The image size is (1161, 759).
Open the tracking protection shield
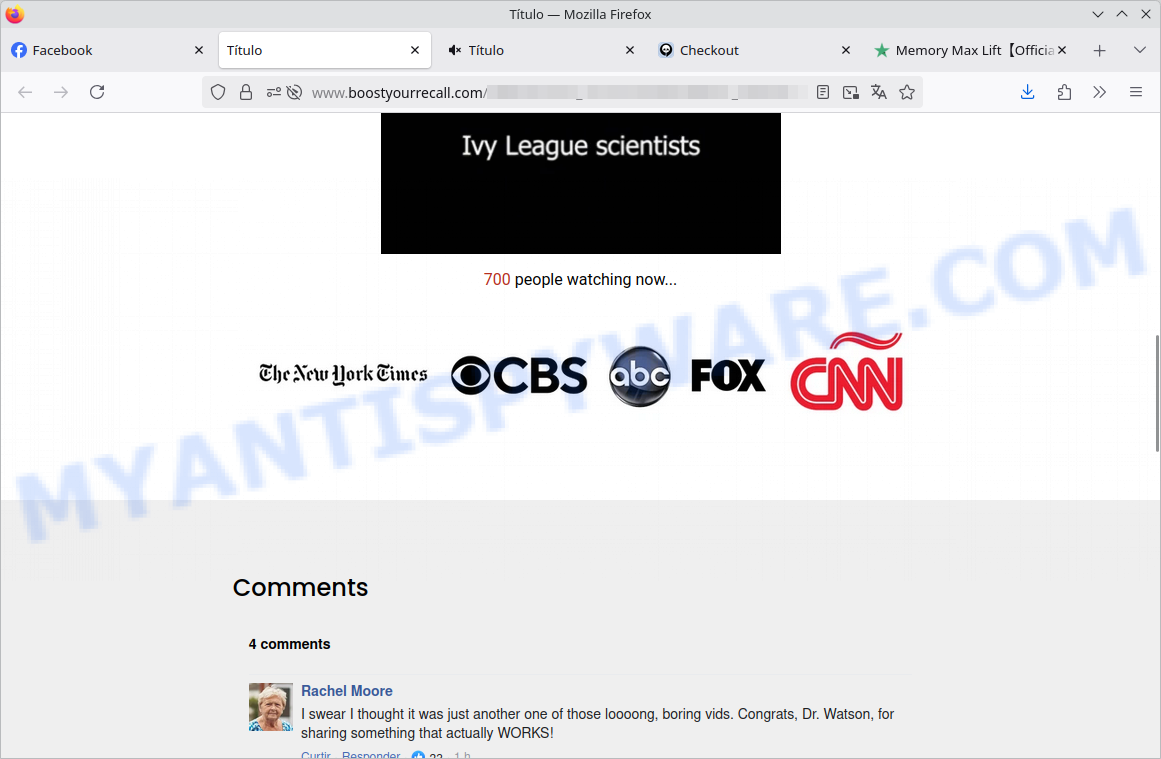tap(218, 92)
